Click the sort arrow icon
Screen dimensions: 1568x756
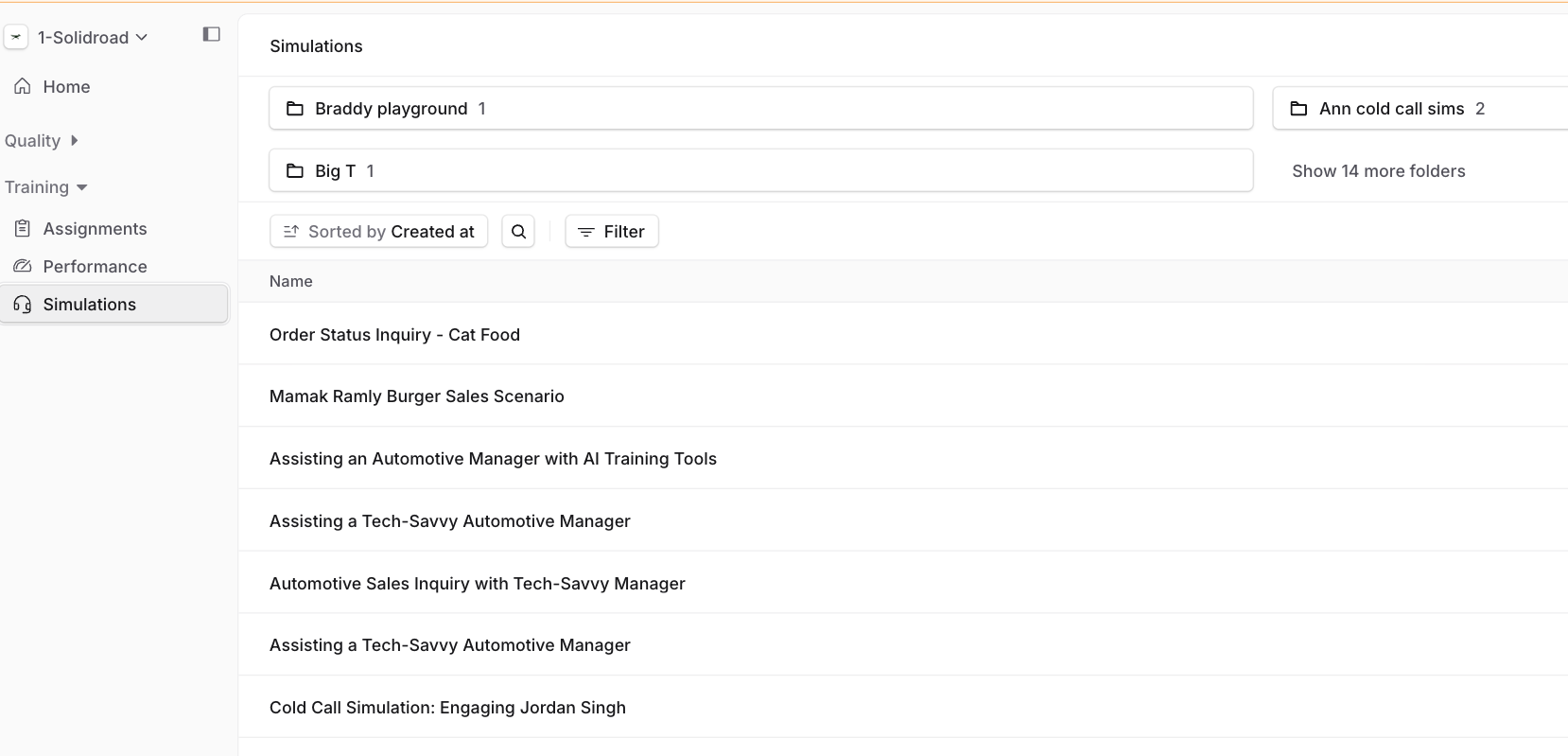tap(291, 231)
